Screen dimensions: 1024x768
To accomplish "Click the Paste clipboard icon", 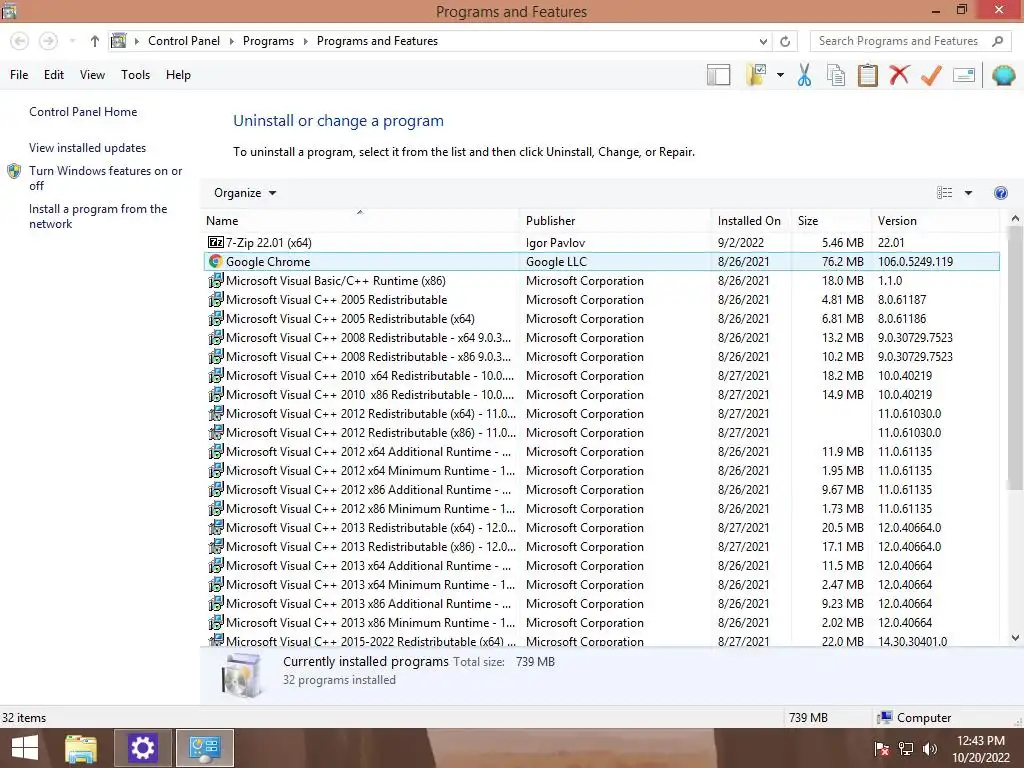I will [867, 75].
